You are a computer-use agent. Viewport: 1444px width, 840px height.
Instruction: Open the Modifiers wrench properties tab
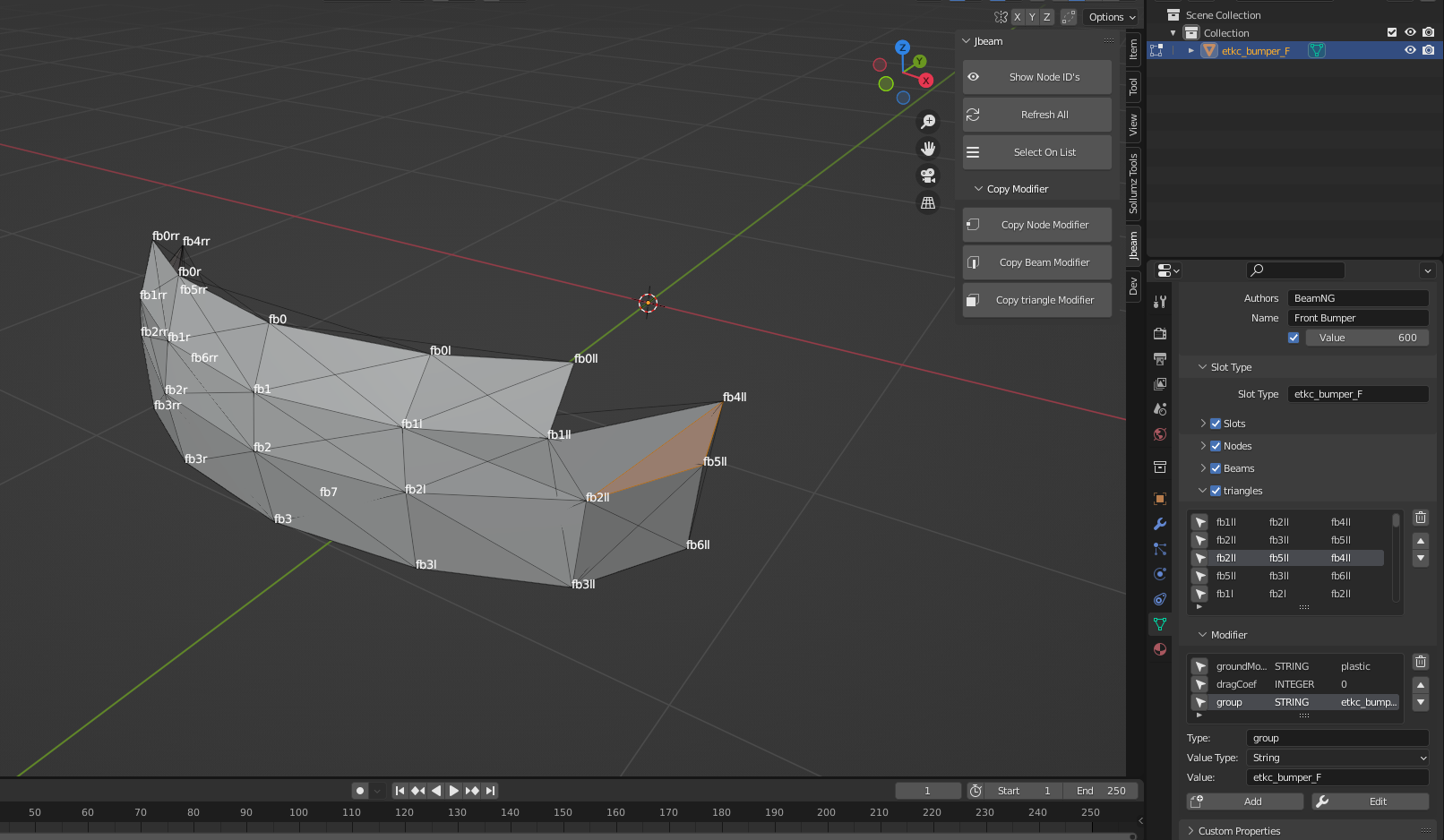1160,524
